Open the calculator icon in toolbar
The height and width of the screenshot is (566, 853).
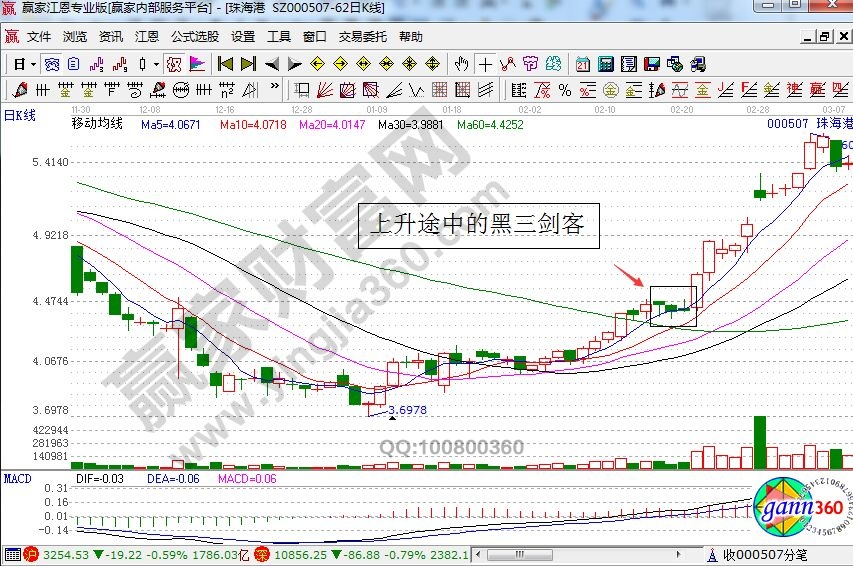point(605,64)
